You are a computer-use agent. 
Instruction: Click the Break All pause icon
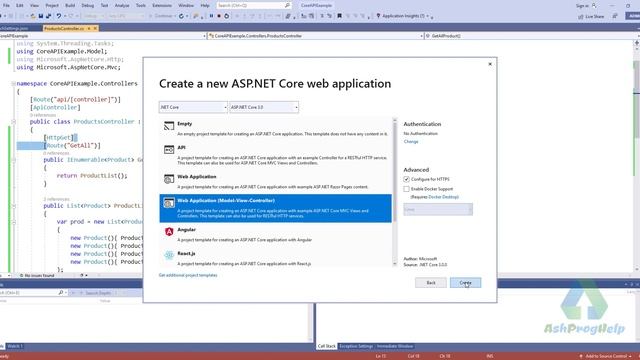coord(211,16)
